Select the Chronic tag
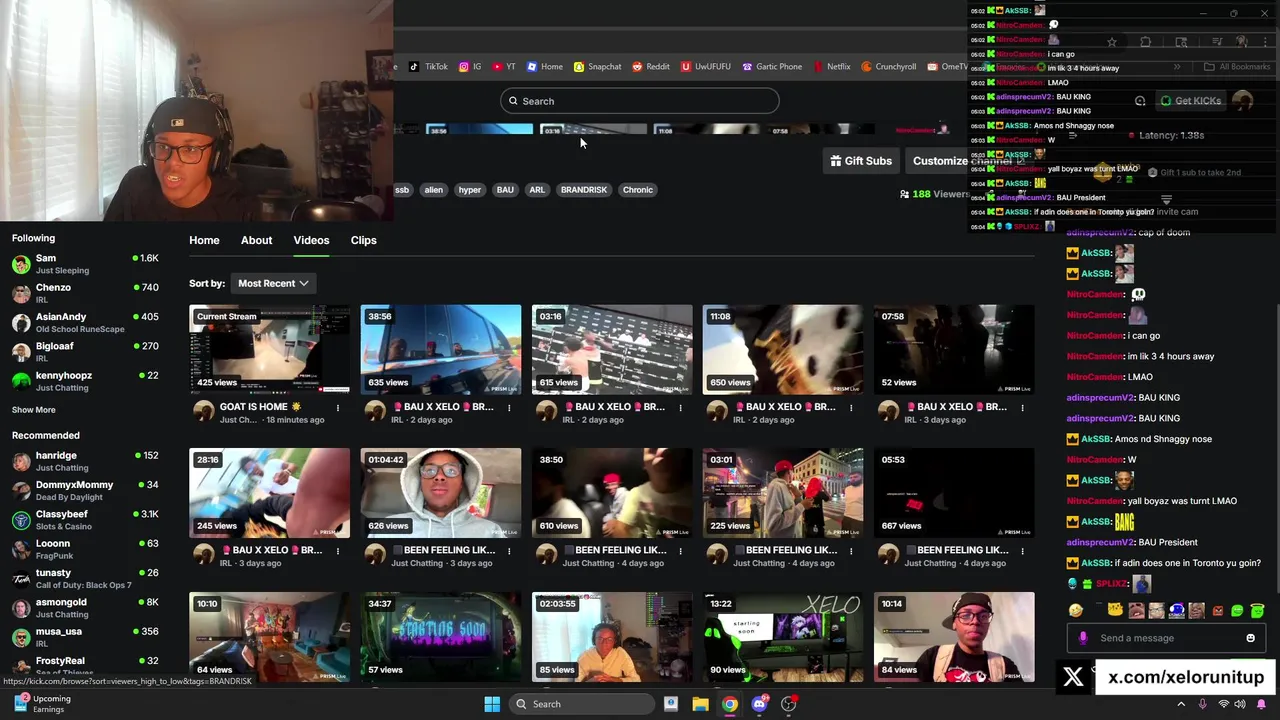1280x720 pixels. 638,190
